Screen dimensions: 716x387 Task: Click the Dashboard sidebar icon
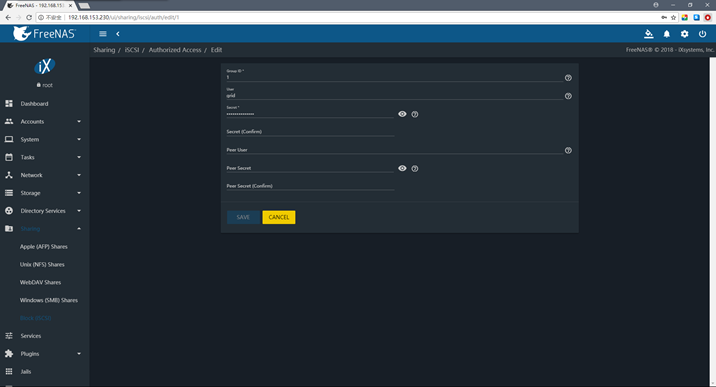pyautogui.click(x=9, y=104)
